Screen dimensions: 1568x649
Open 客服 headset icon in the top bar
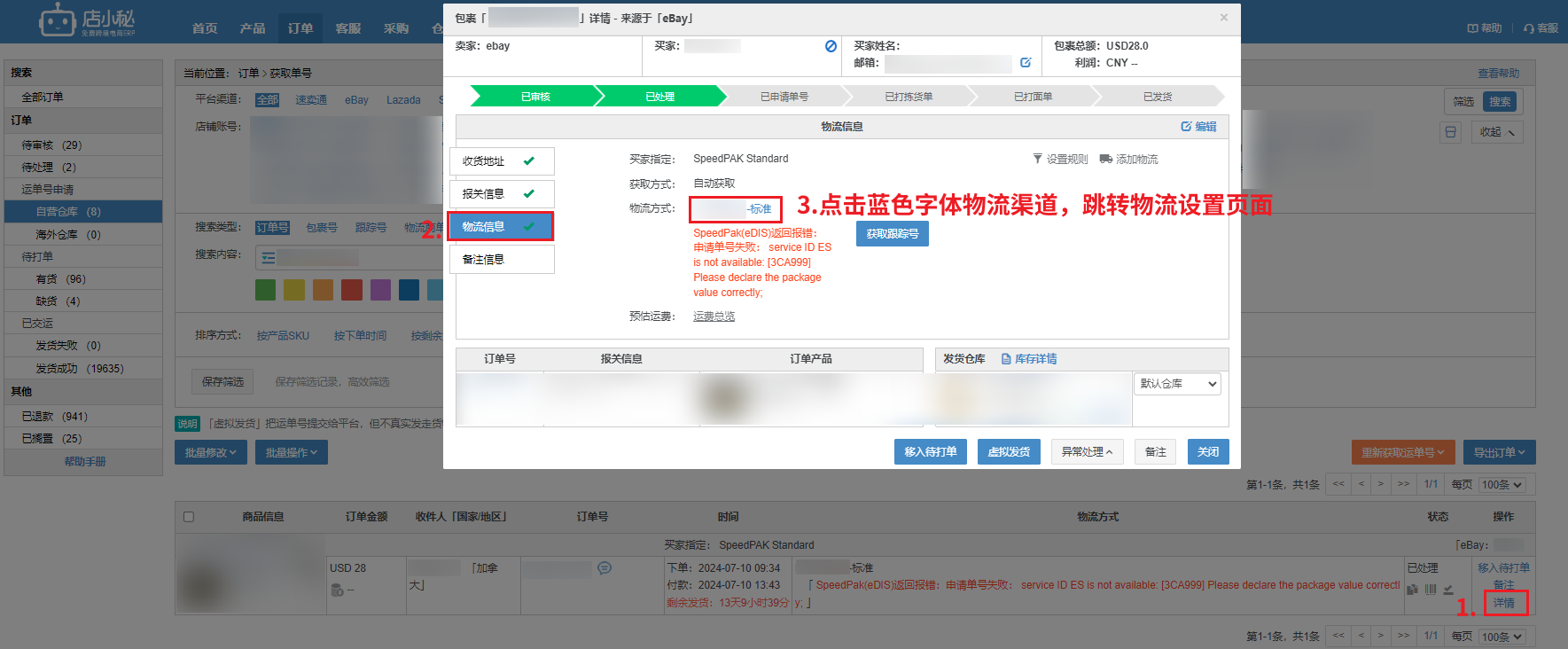[x=1529, y=28]
